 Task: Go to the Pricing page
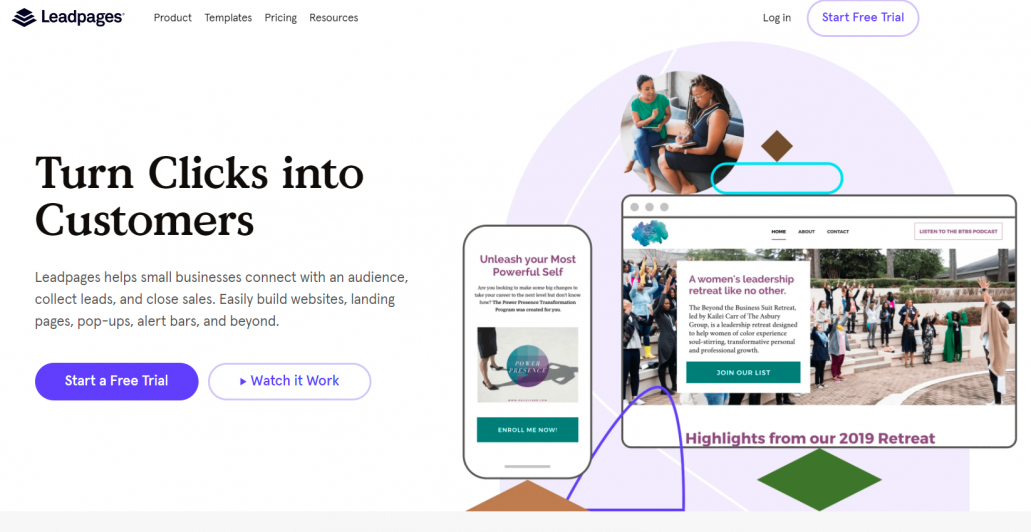pyautogui.click(x=281, y=18)
